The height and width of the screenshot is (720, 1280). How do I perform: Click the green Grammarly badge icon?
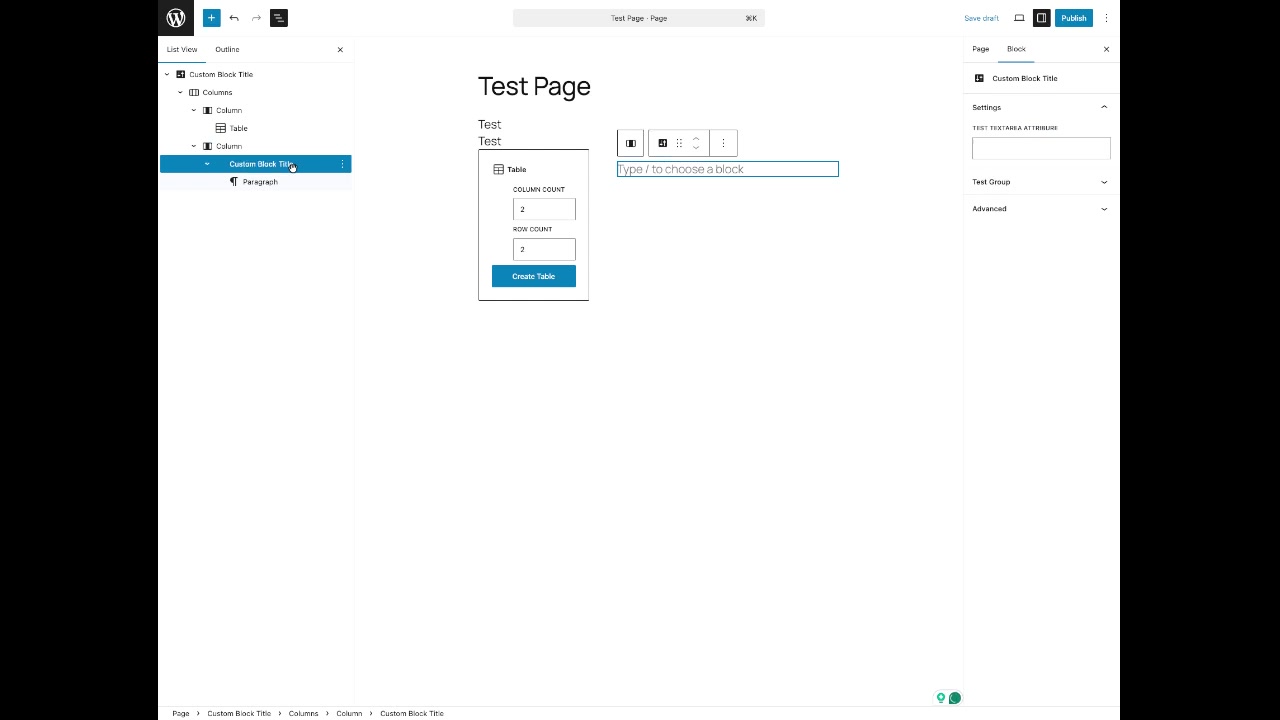pos(955,698)
